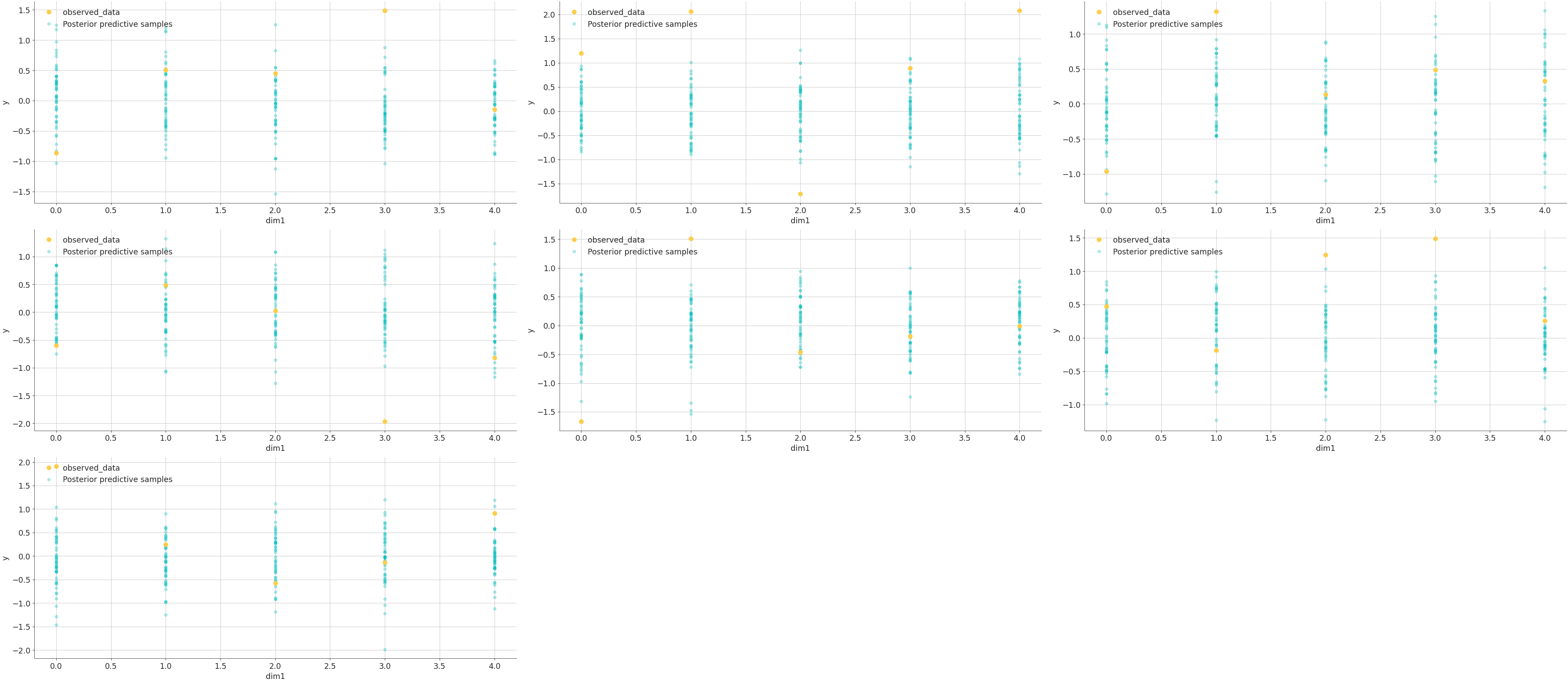Select observed point near 1.5 at dim1 1.0, center plot

tap(691, 239)
